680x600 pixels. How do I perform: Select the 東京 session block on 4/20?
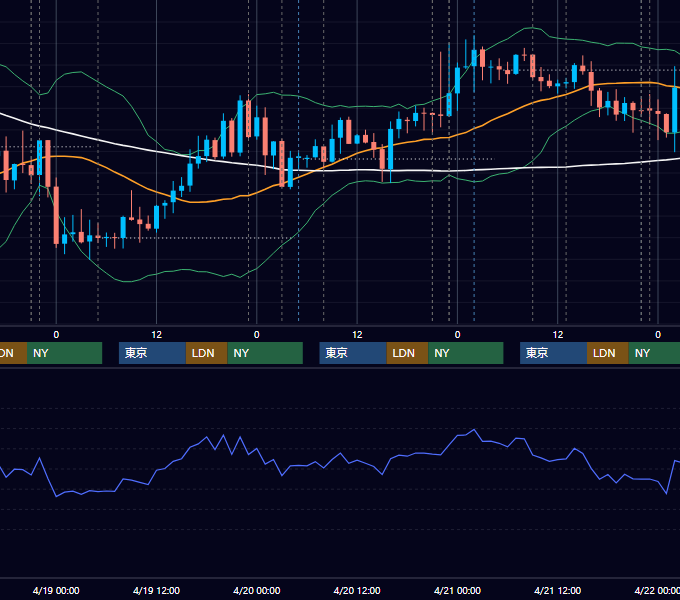pyautogui.click(x=353, y=353)
